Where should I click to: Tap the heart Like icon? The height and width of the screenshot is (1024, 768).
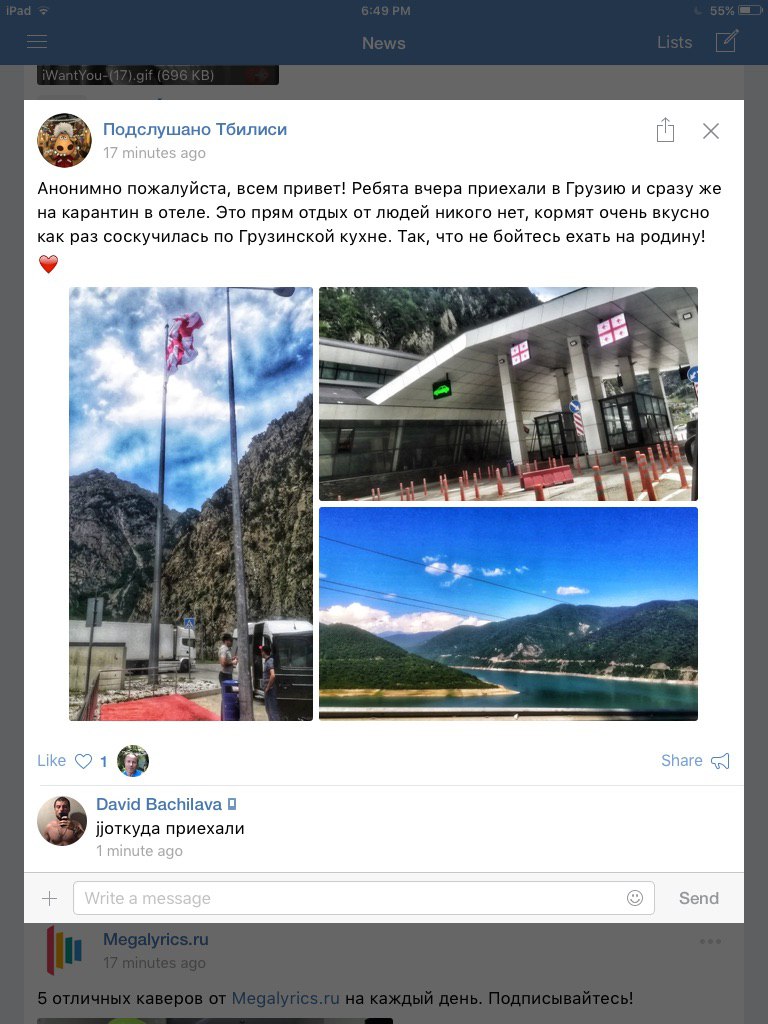tap(84, 761)
